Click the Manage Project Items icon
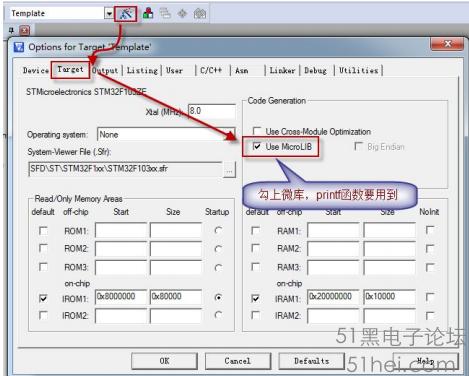The height and width of the screenshot is (376, 469). point(148,13)
